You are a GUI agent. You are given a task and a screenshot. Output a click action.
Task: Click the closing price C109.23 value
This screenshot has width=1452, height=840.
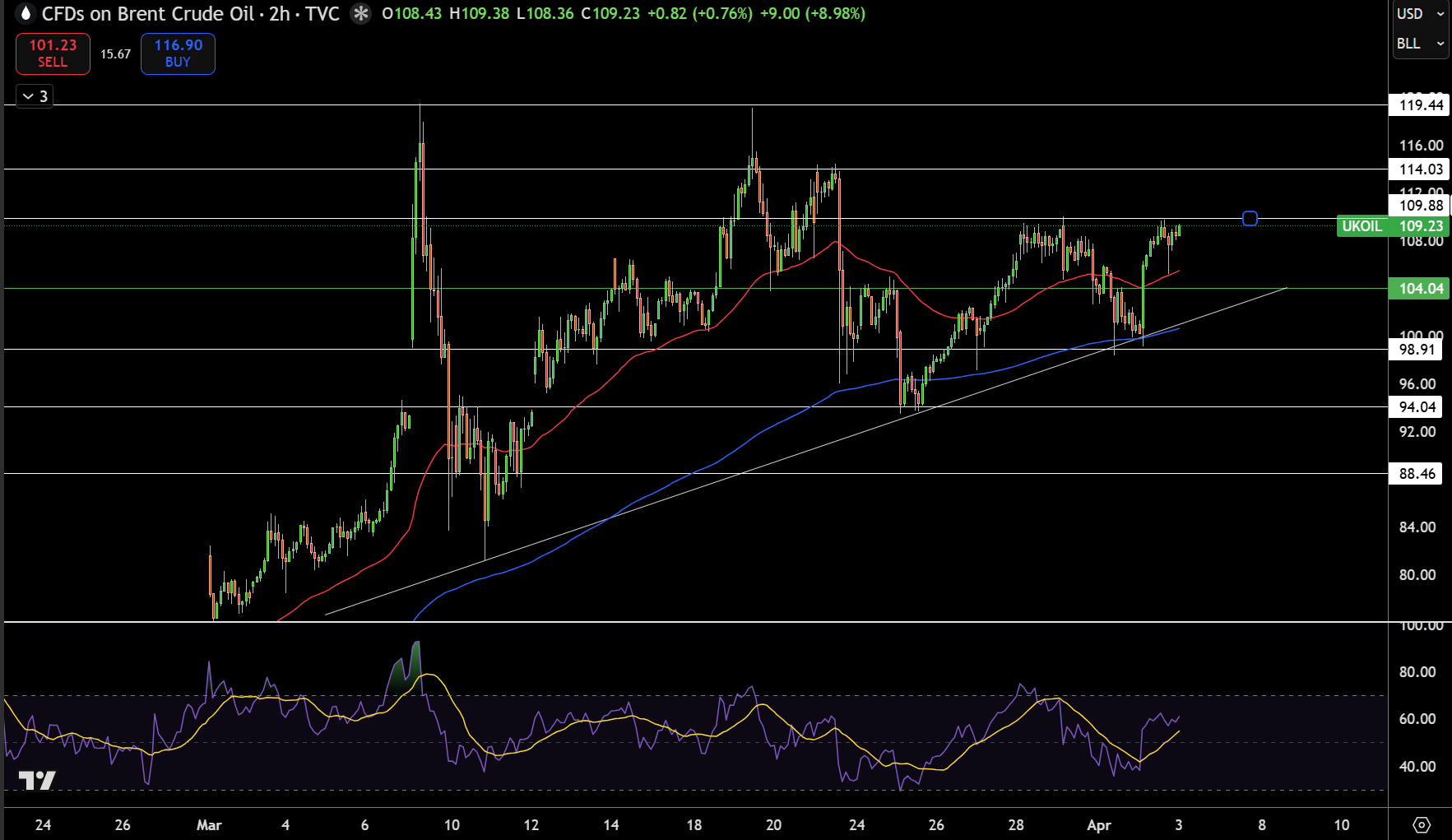coord(610,14)
